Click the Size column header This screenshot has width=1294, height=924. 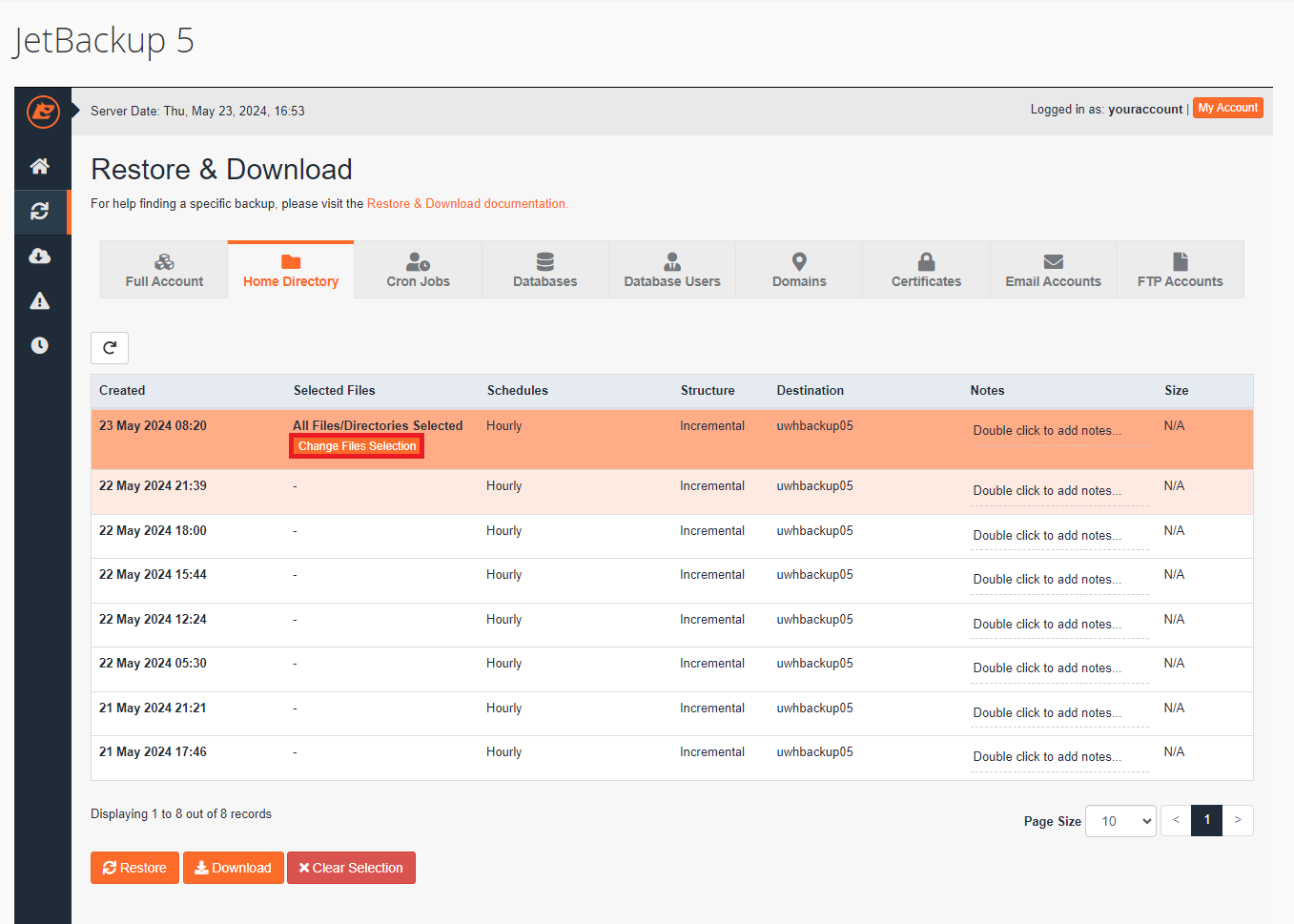pyautogui.click(x=1177, y=390)
